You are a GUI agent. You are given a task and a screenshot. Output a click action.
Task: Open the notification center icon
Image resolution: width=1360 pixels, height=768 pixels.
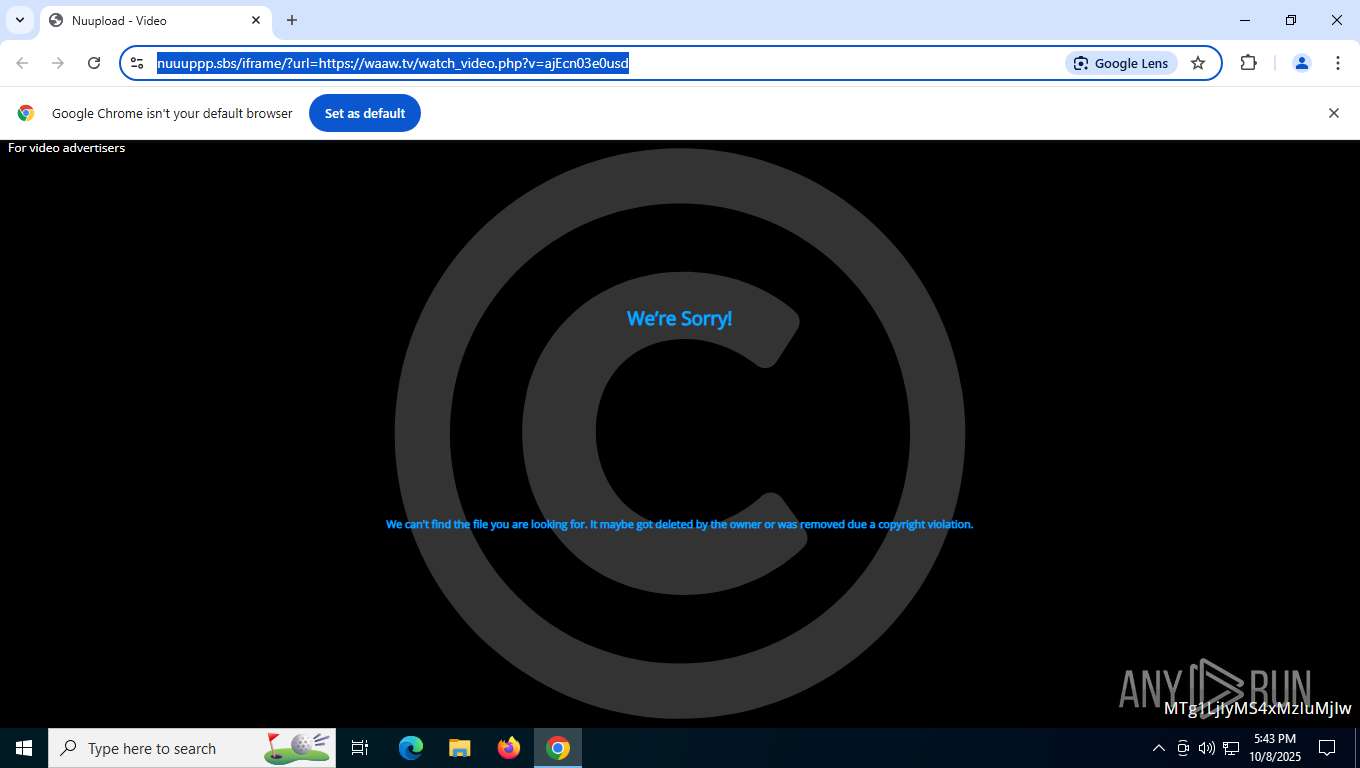pyautogui.click(x=1327, y=748)
